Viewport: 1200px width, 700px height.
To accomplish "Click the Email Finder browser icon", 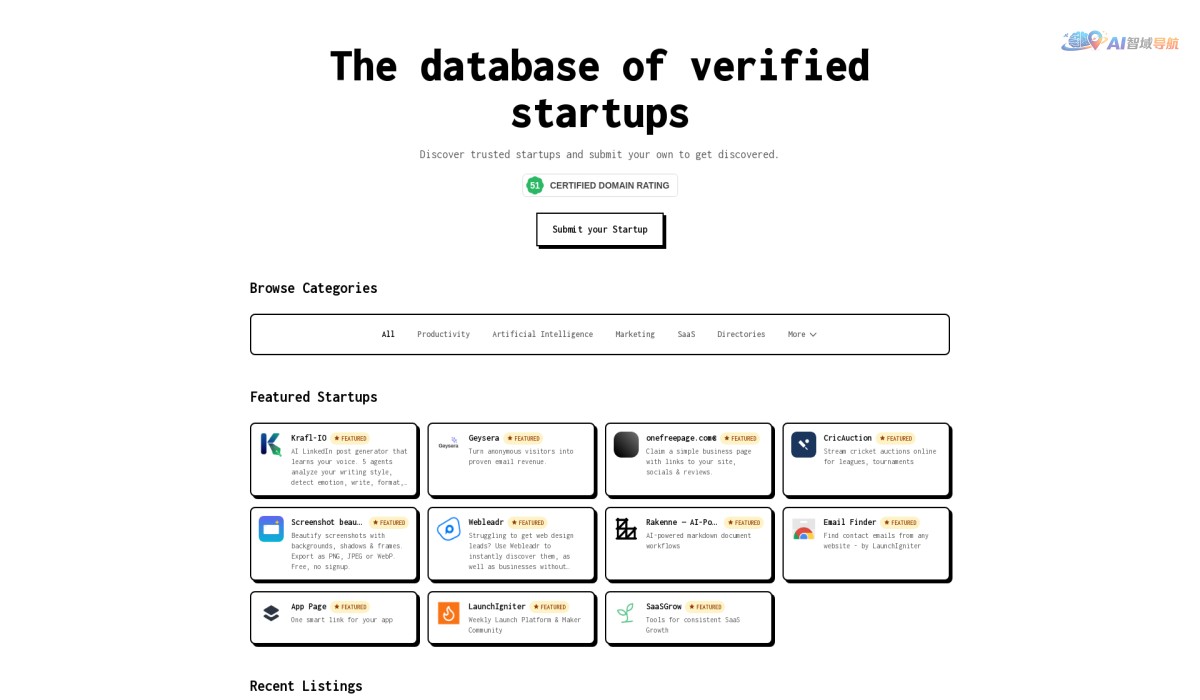I will 802,528.
